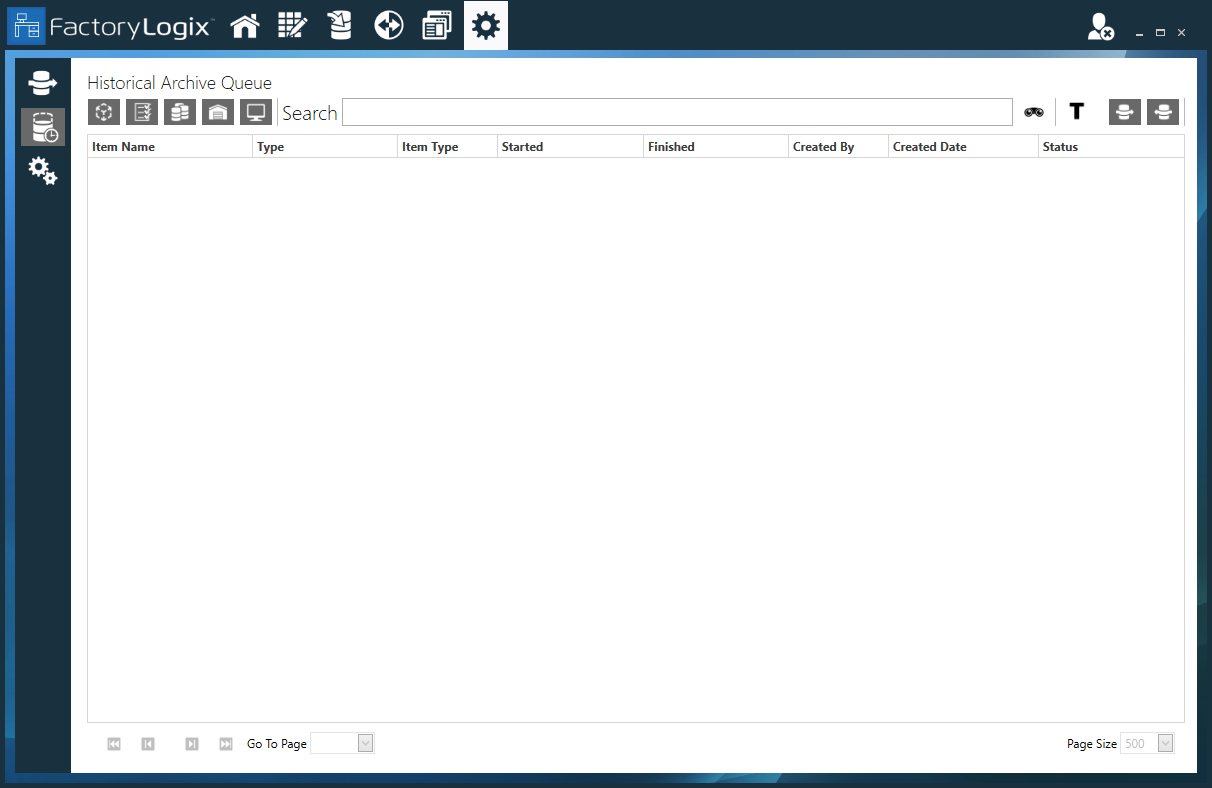Expand the user account menu at top right
The width and height of the screenshot is (1212, 788).
pyautogui.click(x=1101, y=28)
